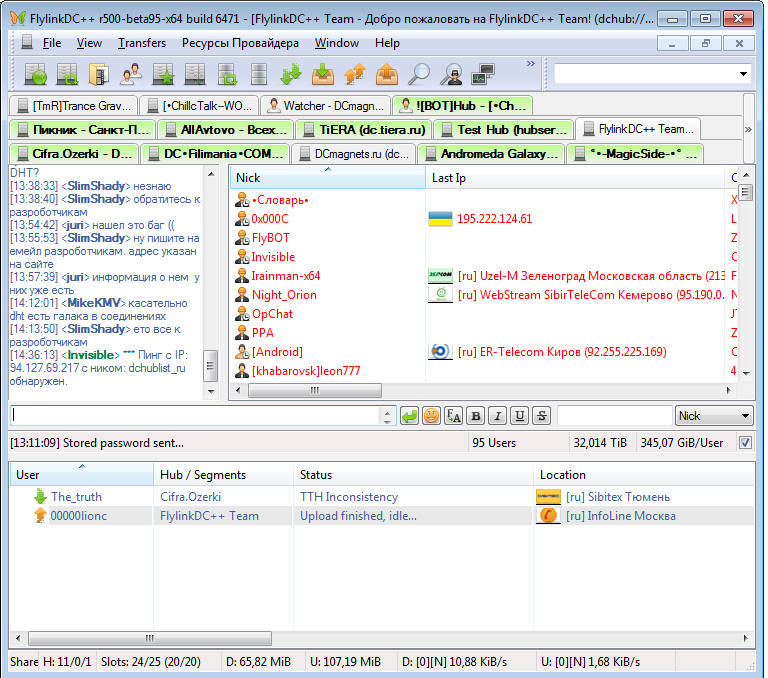
Task: Switch to Andromeda Galaxy tab
Action: point(491,153)
